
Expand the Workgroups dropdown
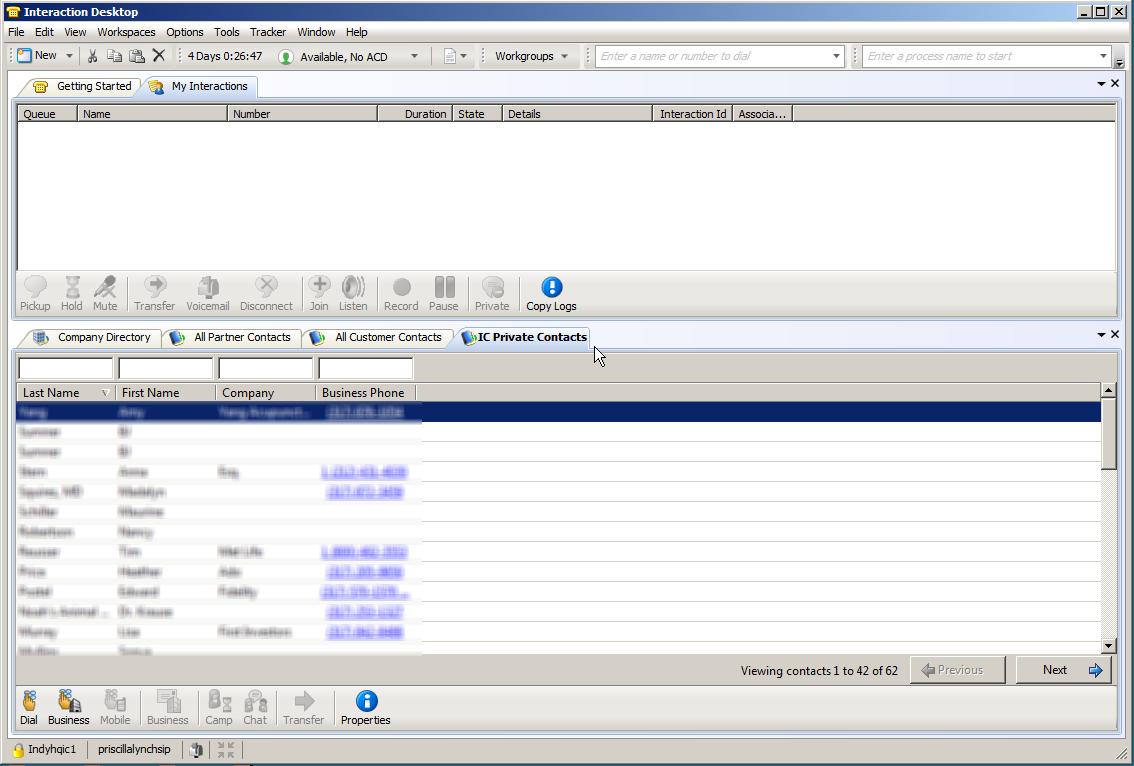coord(564,57)
